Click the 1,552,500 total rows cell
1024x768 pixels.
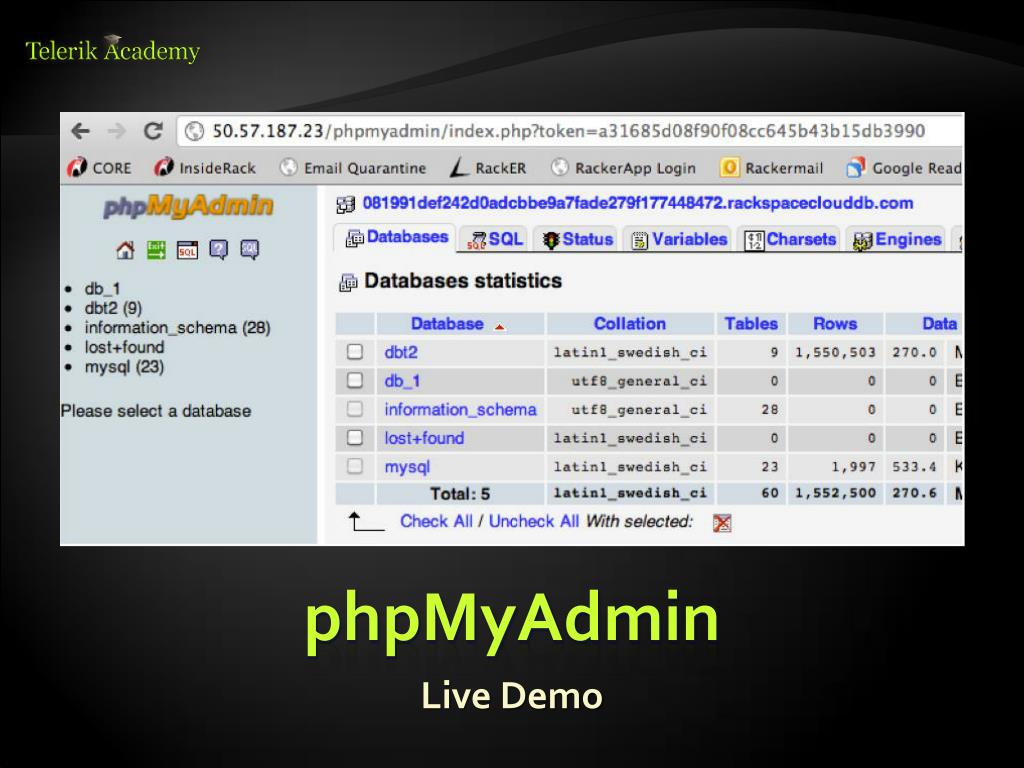(835, 493)
